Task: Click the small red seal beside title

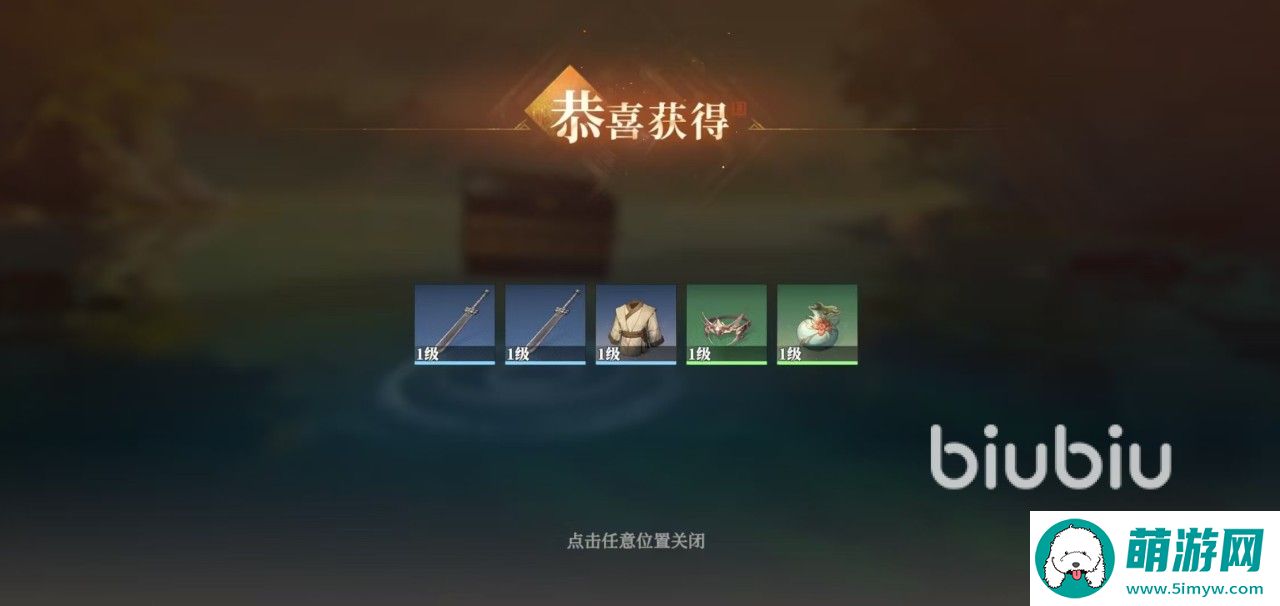Action: click(742, 107)
